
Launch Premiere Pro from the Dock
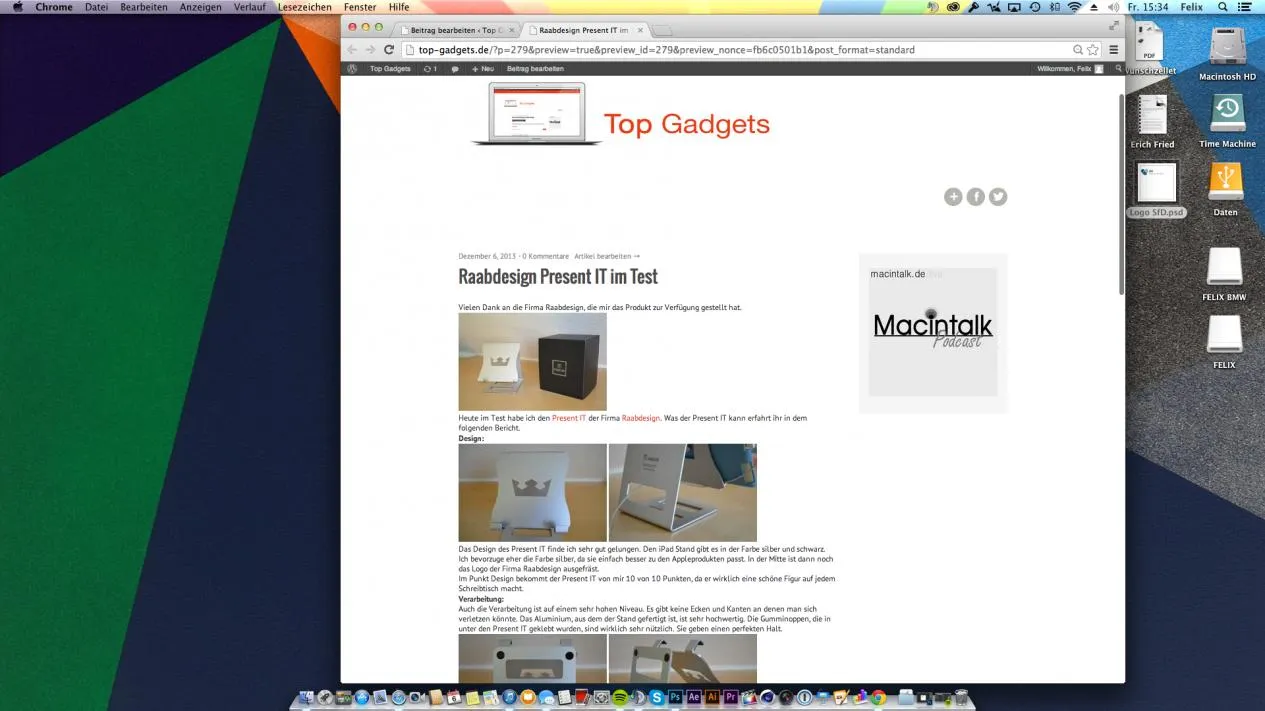coord(731,698)
